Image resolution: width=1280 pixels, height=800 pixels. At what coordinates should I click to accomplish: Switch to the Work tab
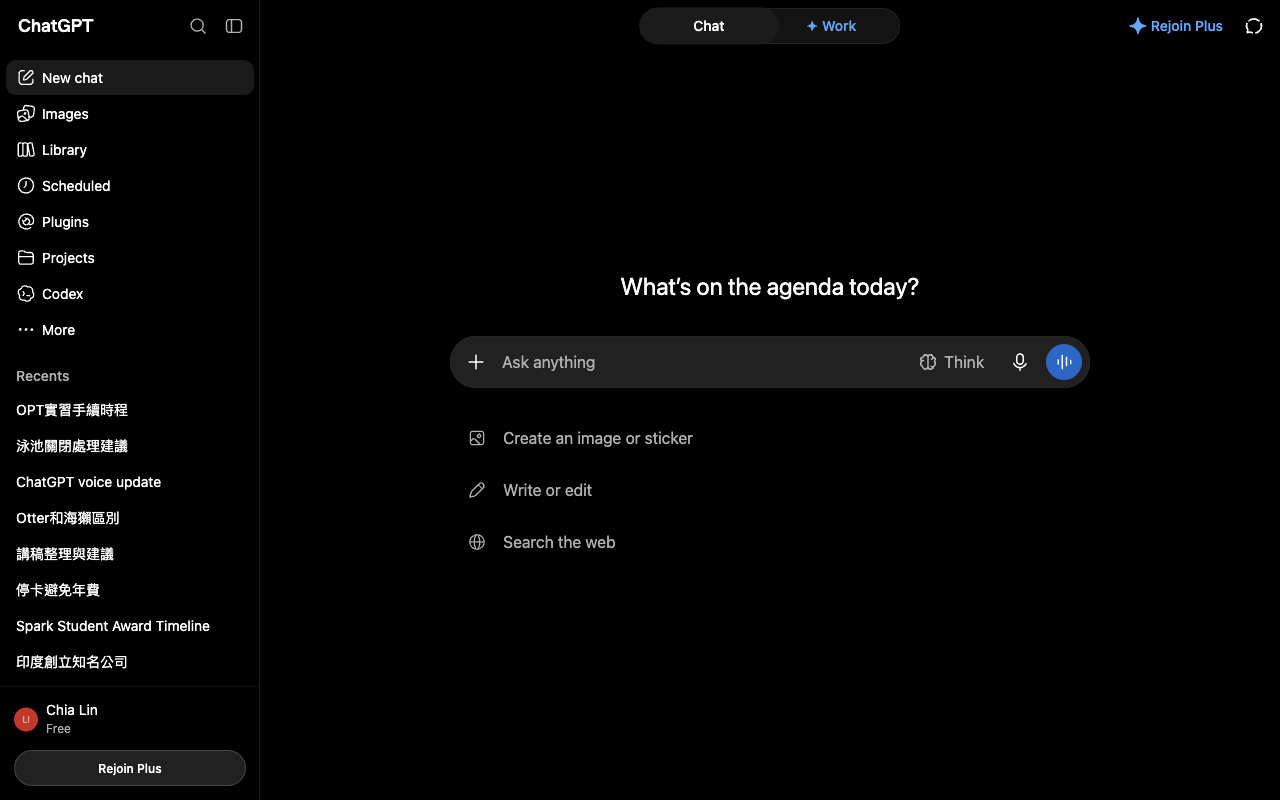831,26
